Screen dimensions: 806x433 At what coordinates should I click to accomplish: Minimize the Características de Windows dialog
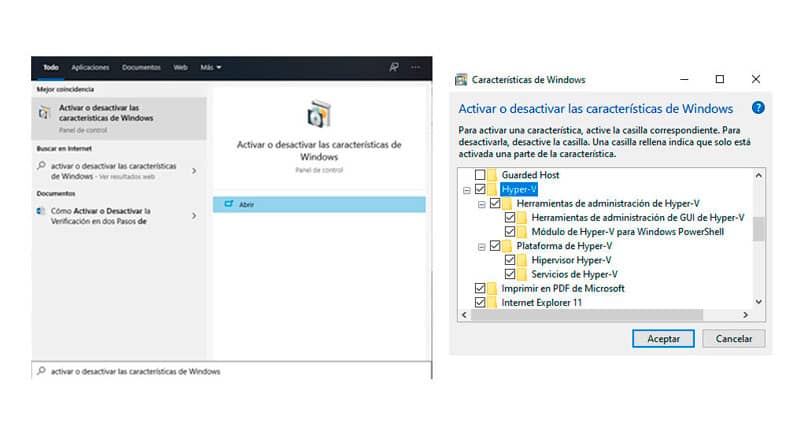[684, 79]
